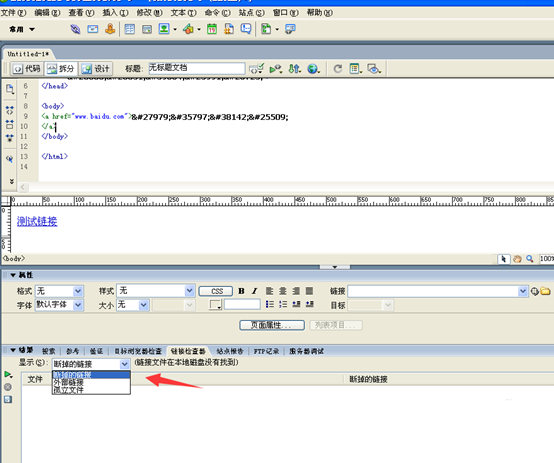Image resolution: width=554 pixels, height=463 pixels.
Task: Click the Insert Date calendar icon
Action: coord(212,29)
